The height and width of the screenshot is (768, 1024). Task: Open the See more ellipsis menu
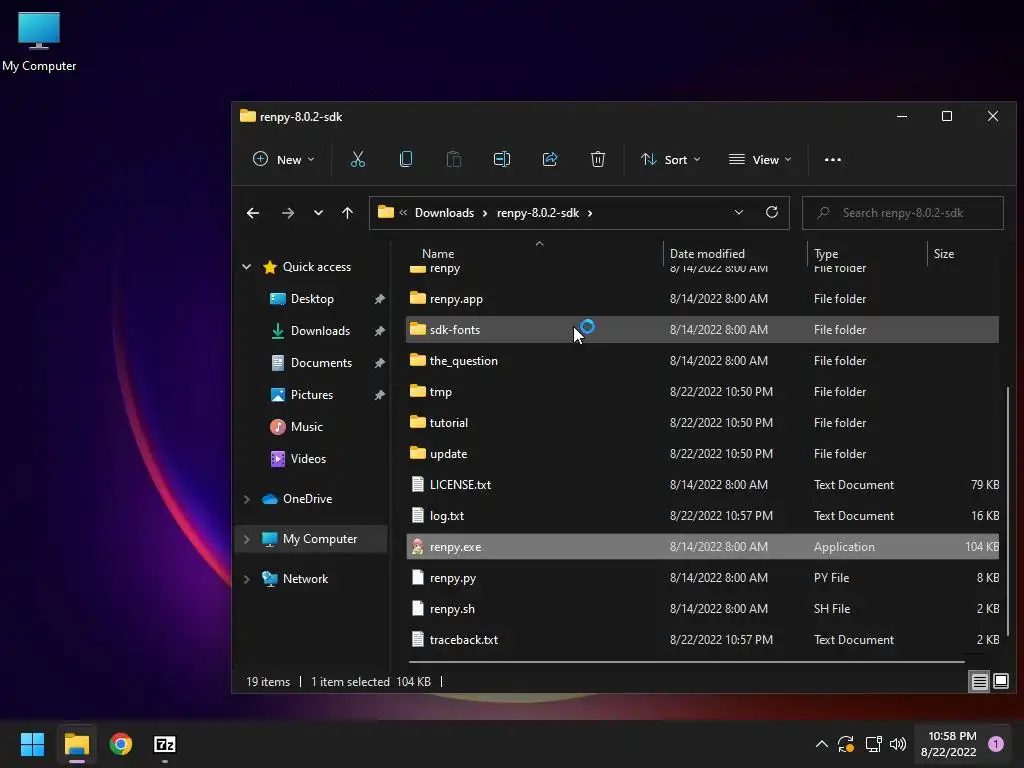[x=833, y=159]
